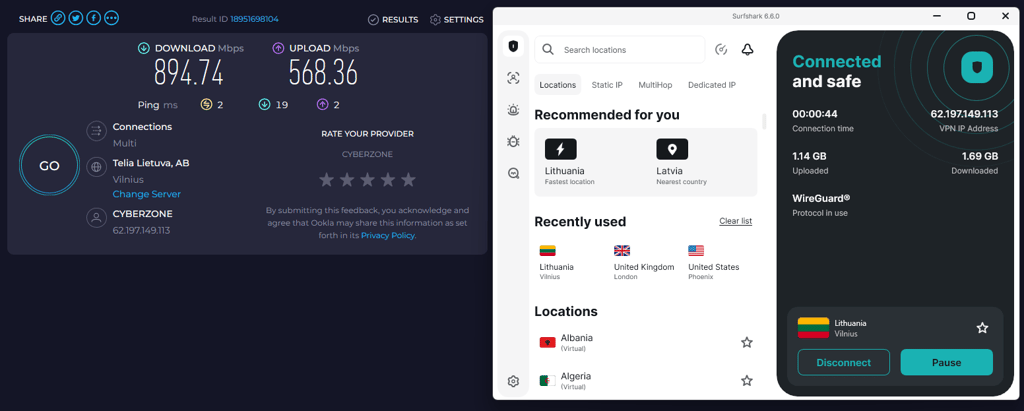1024x411 pixels.
Task: Click the Disconnect button
Action: [844, 363]
